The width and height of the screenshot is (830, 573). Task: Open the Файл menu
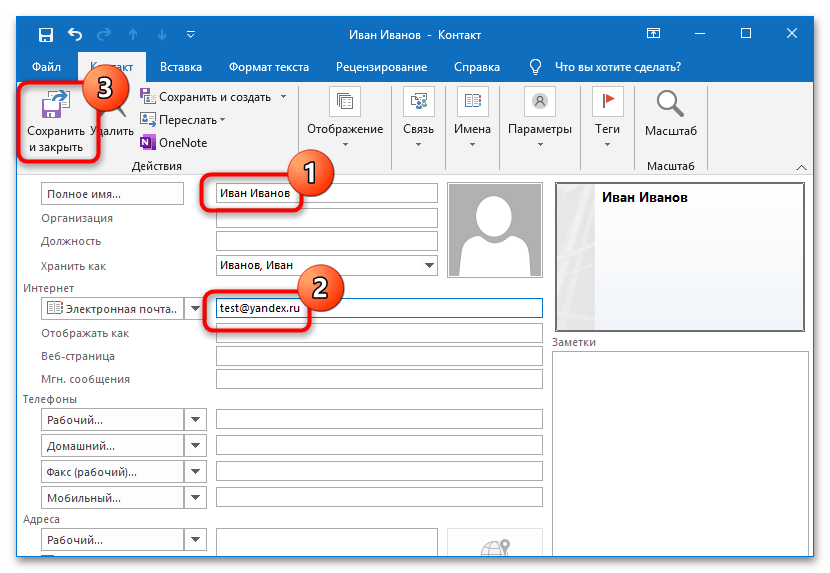pos(46,67)
